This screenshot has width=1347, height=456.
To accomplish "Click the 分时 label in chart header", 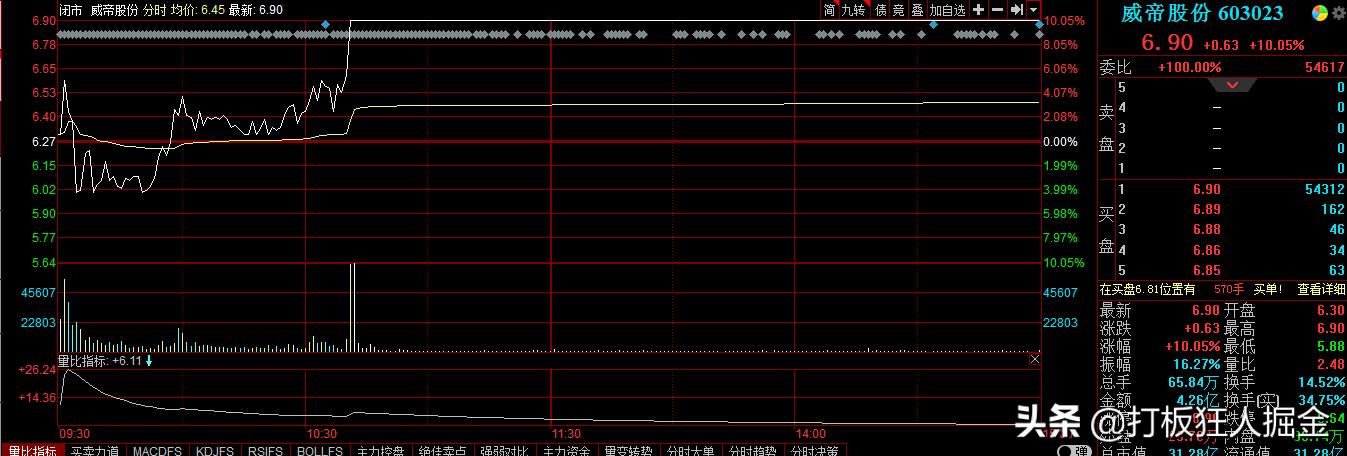I will coord(155,10).
